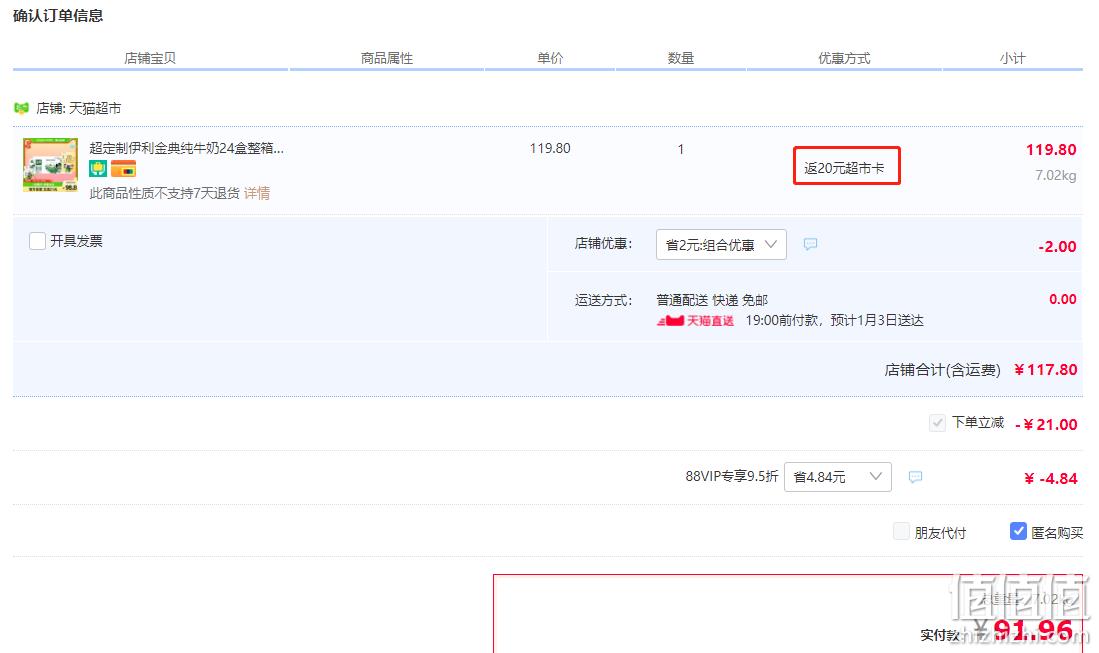Click the 天猫超市 store name
Screen dimensions: 1099x653
coord(95,109)
